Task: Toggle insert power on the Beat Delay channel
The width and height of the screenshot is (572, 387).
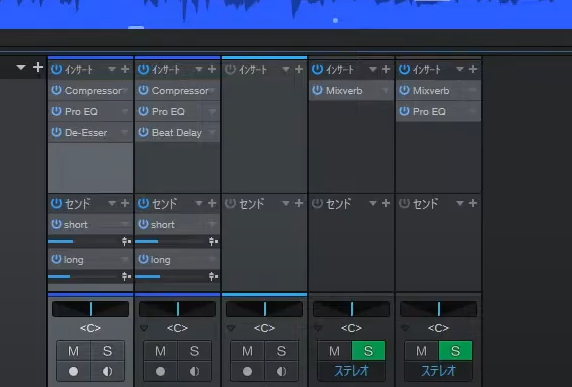Action: [143, 69]
